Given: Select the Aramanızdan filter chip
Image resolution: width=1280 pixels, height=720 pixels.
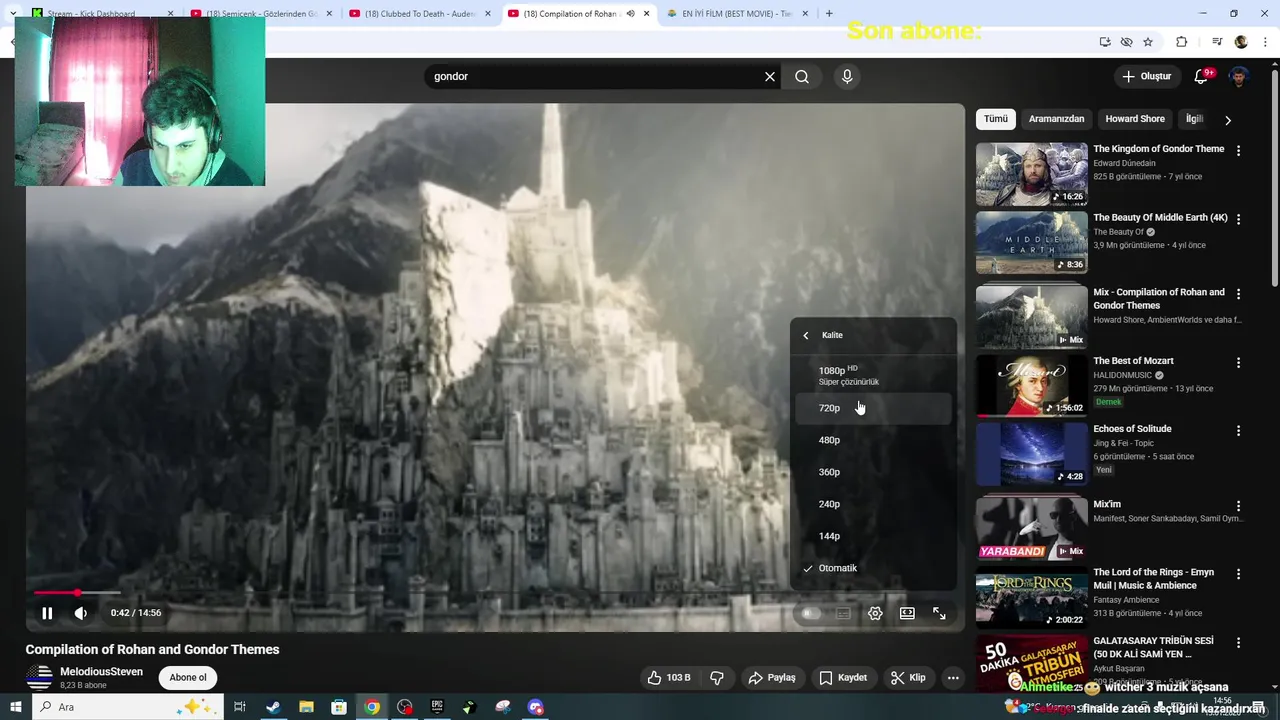Looking at the screenshot, I should (x=1056, y=119).
